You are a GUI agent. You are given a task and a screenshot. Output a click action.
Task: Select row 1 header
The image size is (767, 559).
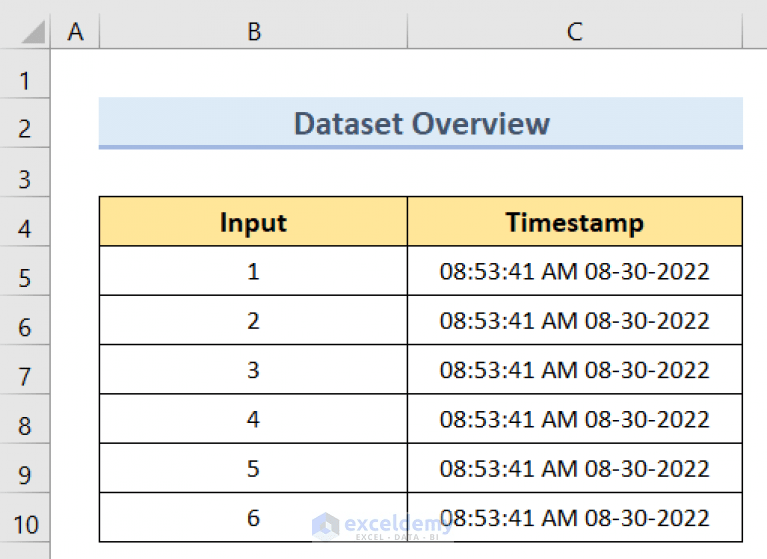(24, 73)
